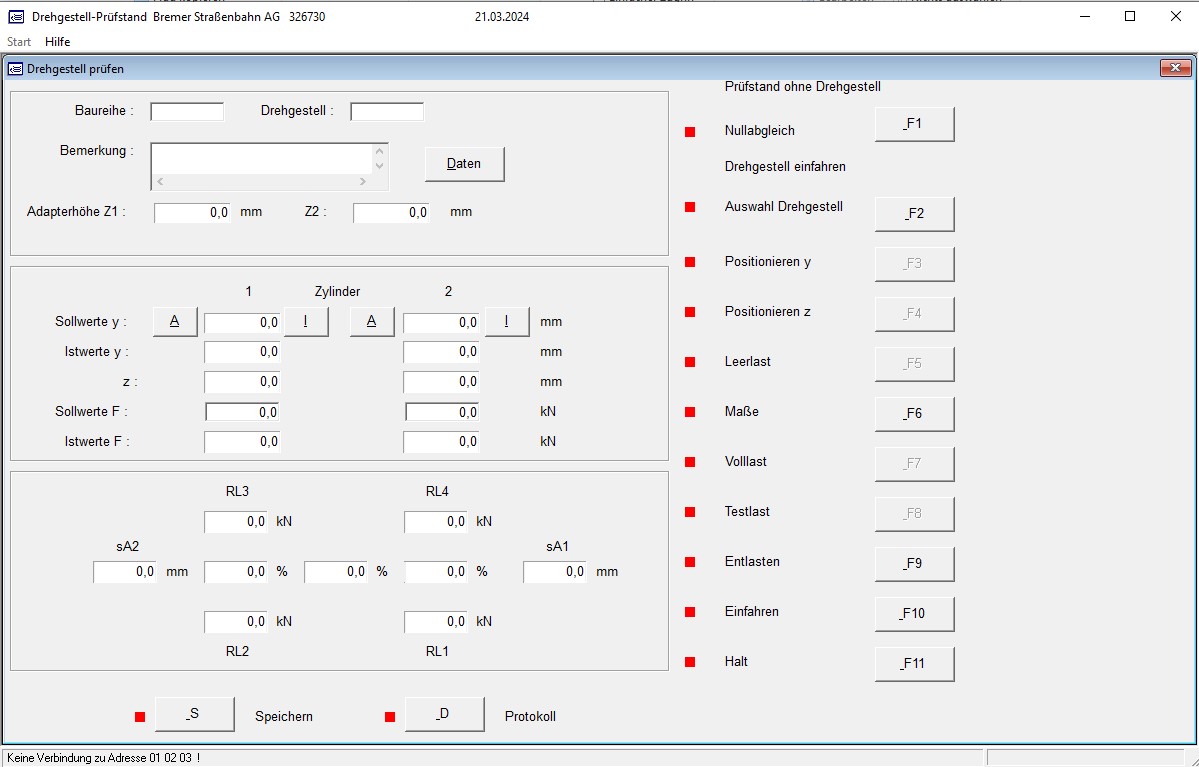Click the red indicator next to Protokoll
The image size is (1199, 767).
(388, 716)
